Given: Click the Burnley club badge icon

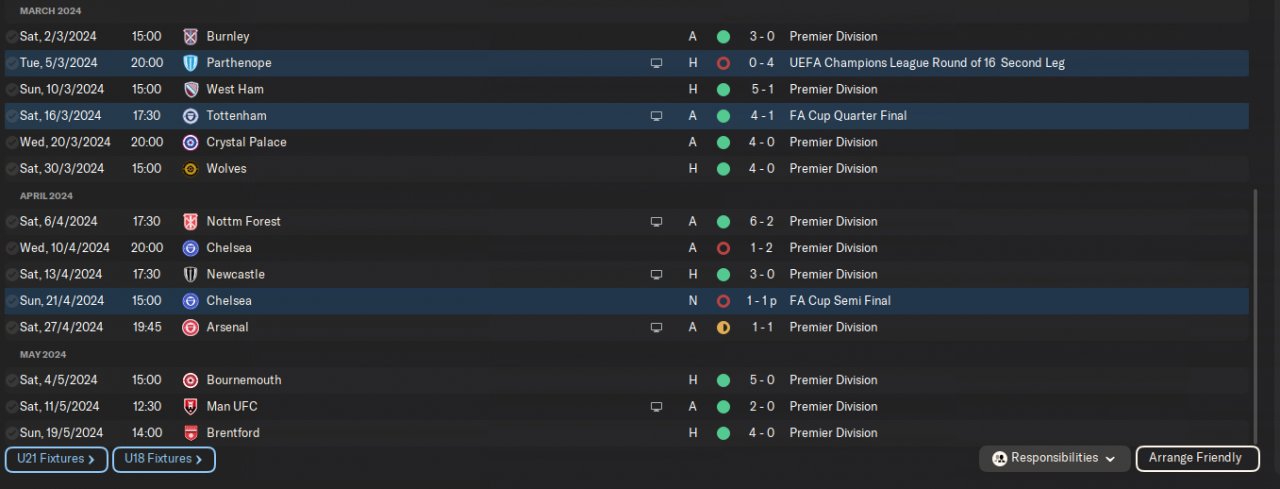Looking at the screenshot, I should coord(190,36).
